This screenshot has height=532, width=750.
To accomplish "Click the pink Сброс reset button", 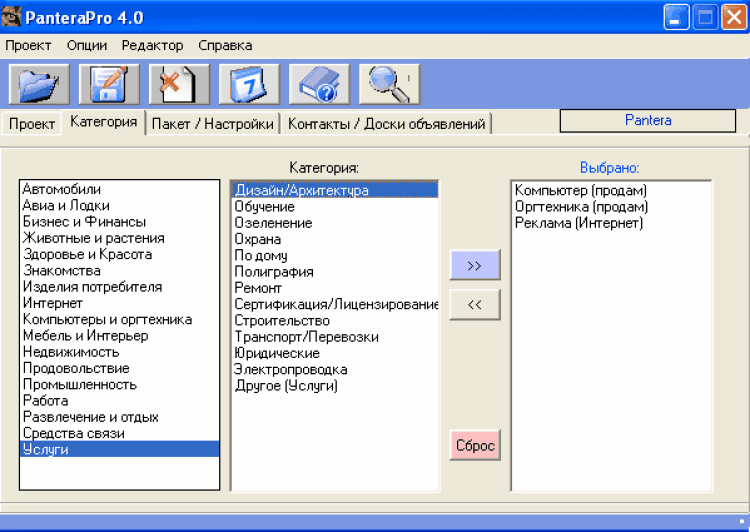I will [474, 445].
